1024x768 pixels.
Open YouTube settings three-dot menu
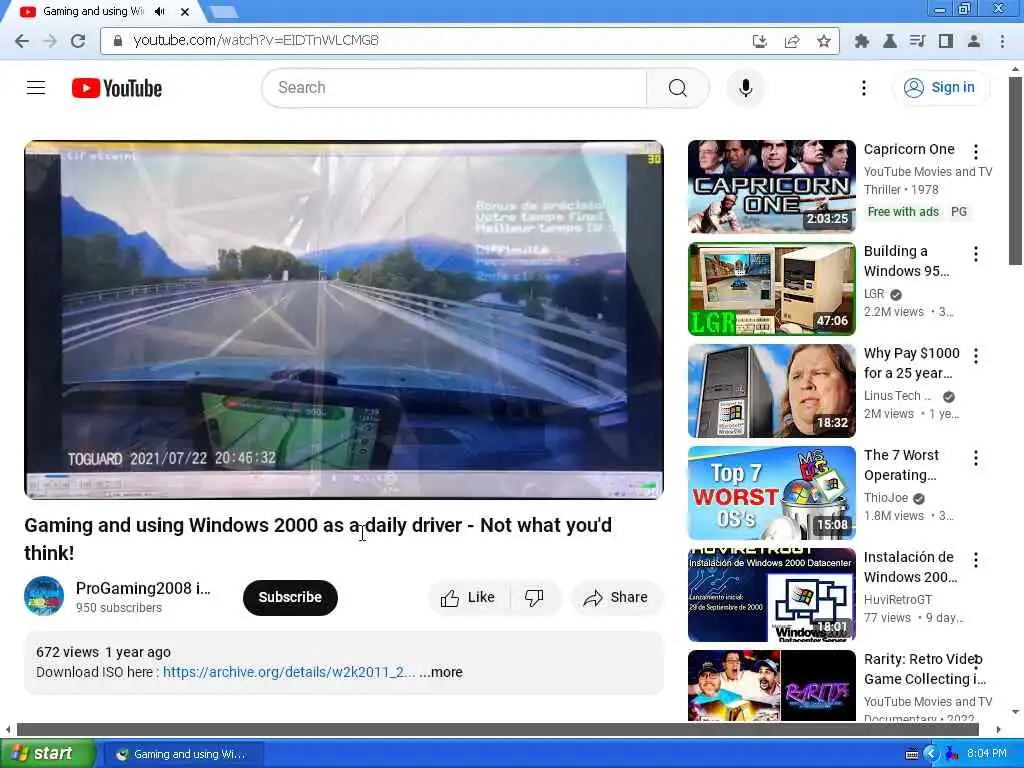click(x=863, y=88)
